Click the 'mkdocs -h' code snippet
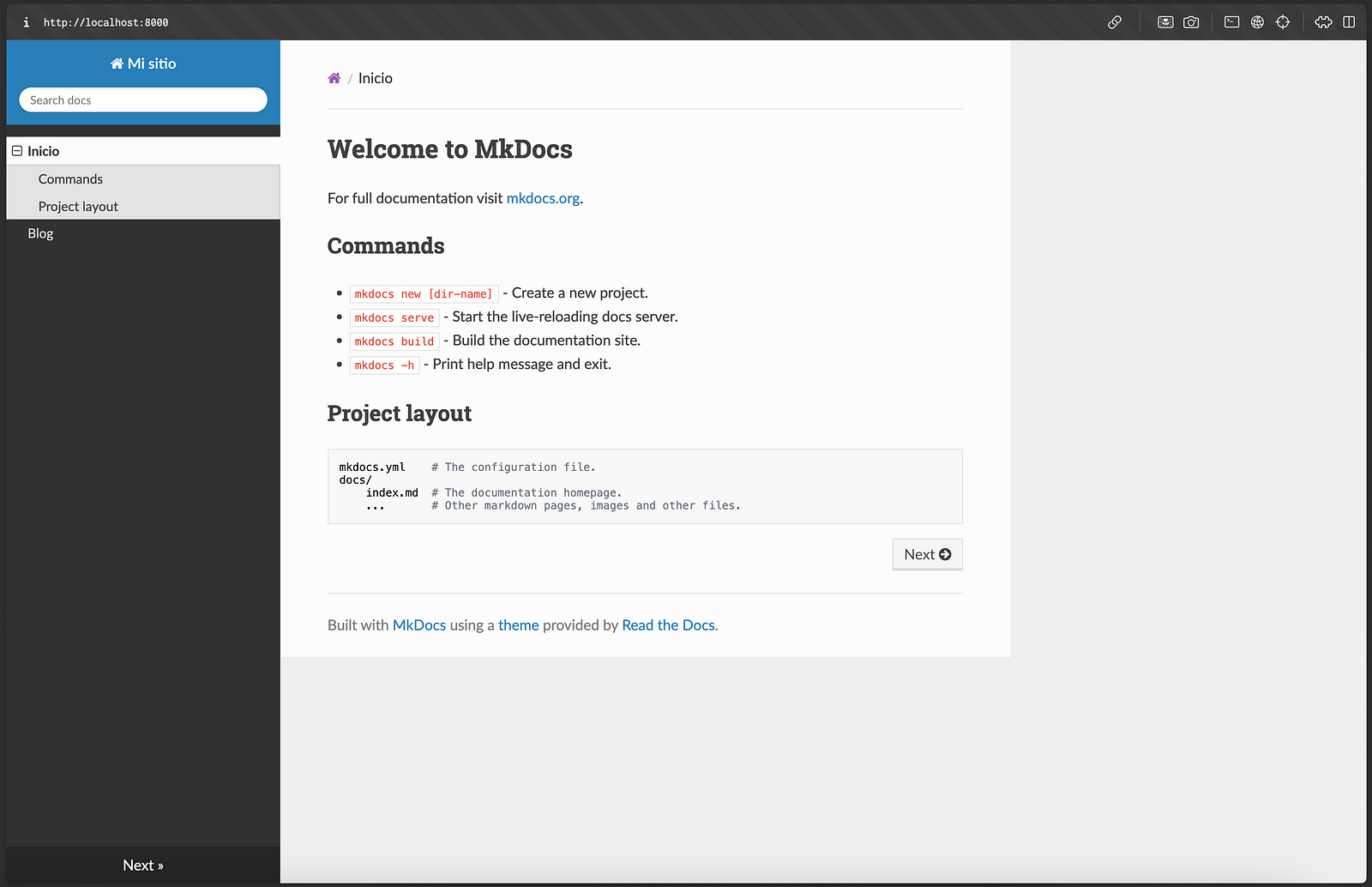This screenshot has height=887, width=1372. [x=384, y=365]
